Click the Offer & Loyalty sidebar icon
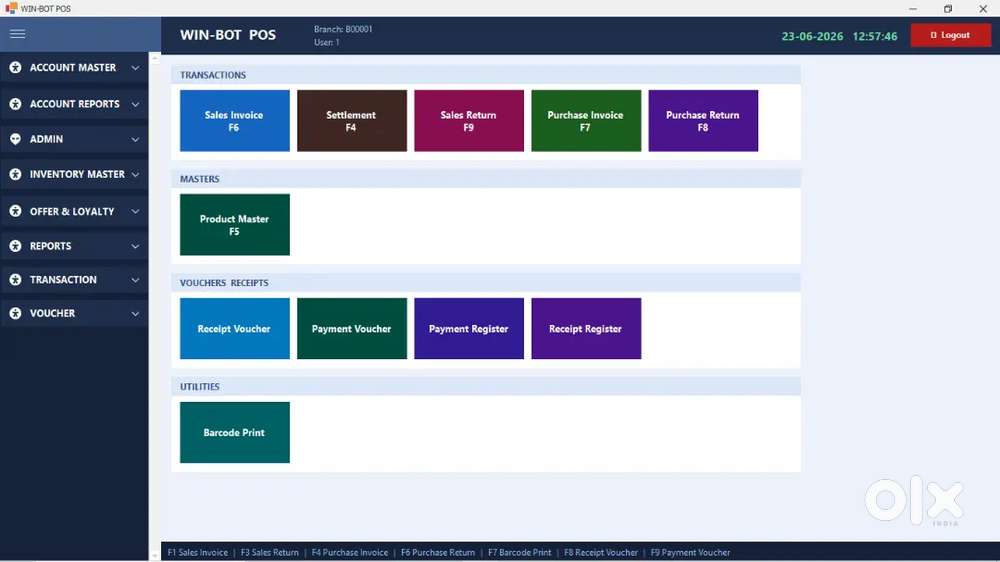 pyautogui.click(x=15, y=211)
